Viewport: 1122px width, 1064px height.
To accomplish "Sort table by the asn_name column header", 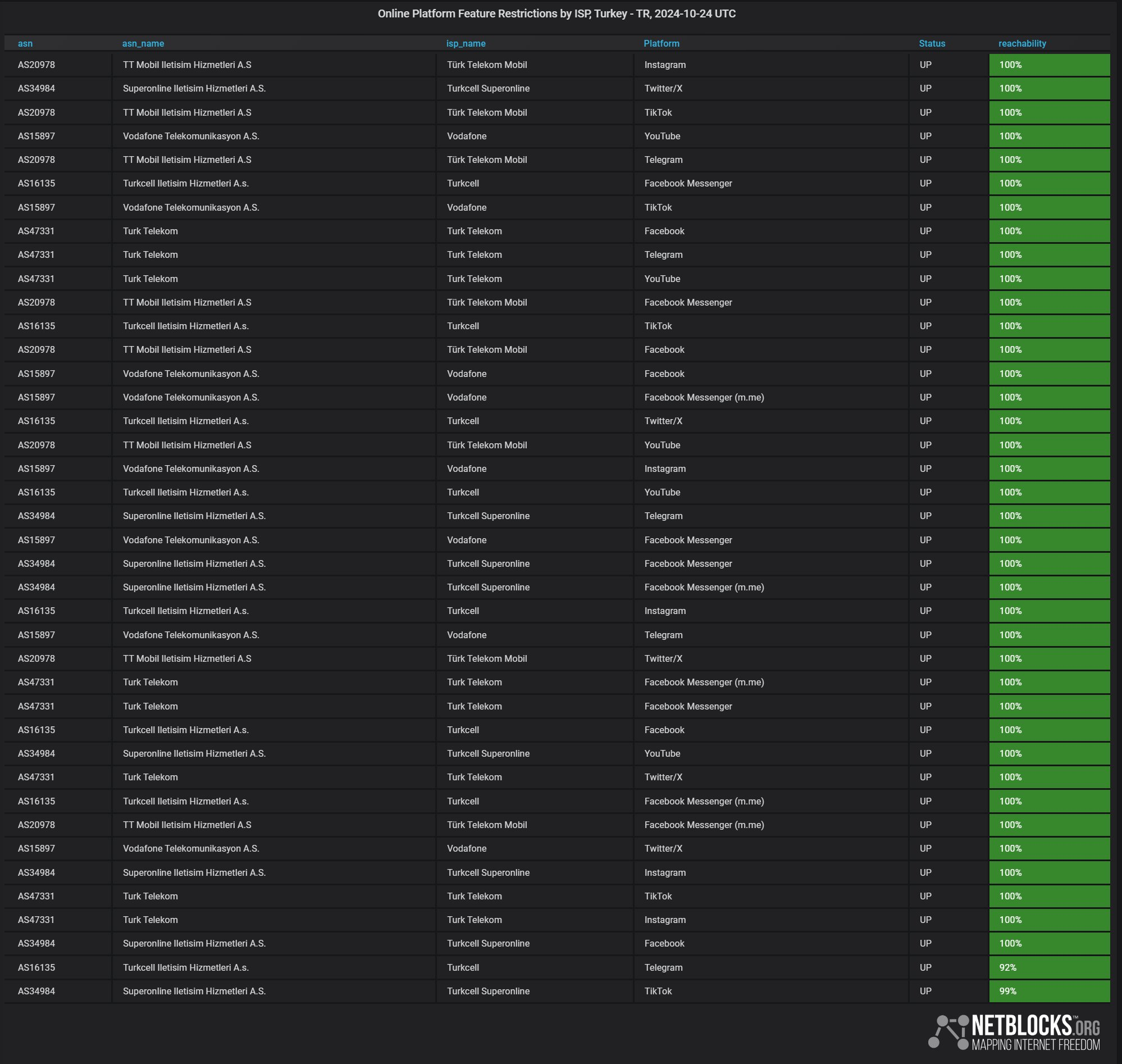I will 143,43.
